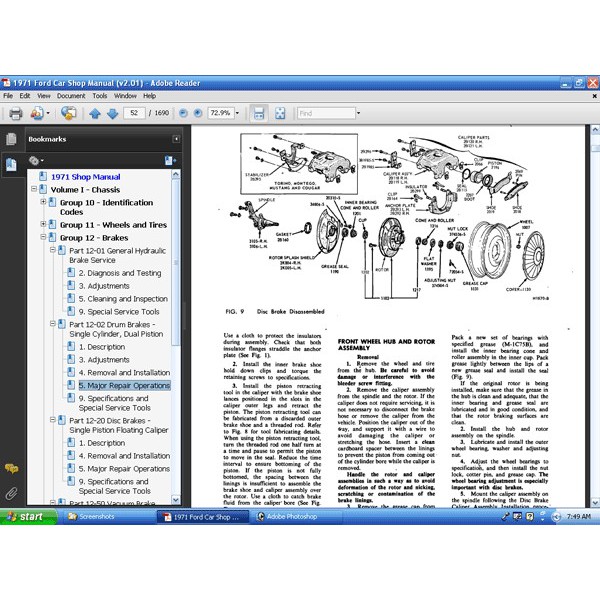Select 5. Cleaning and Inspection bookmark
600x600 pixels.
123,299
